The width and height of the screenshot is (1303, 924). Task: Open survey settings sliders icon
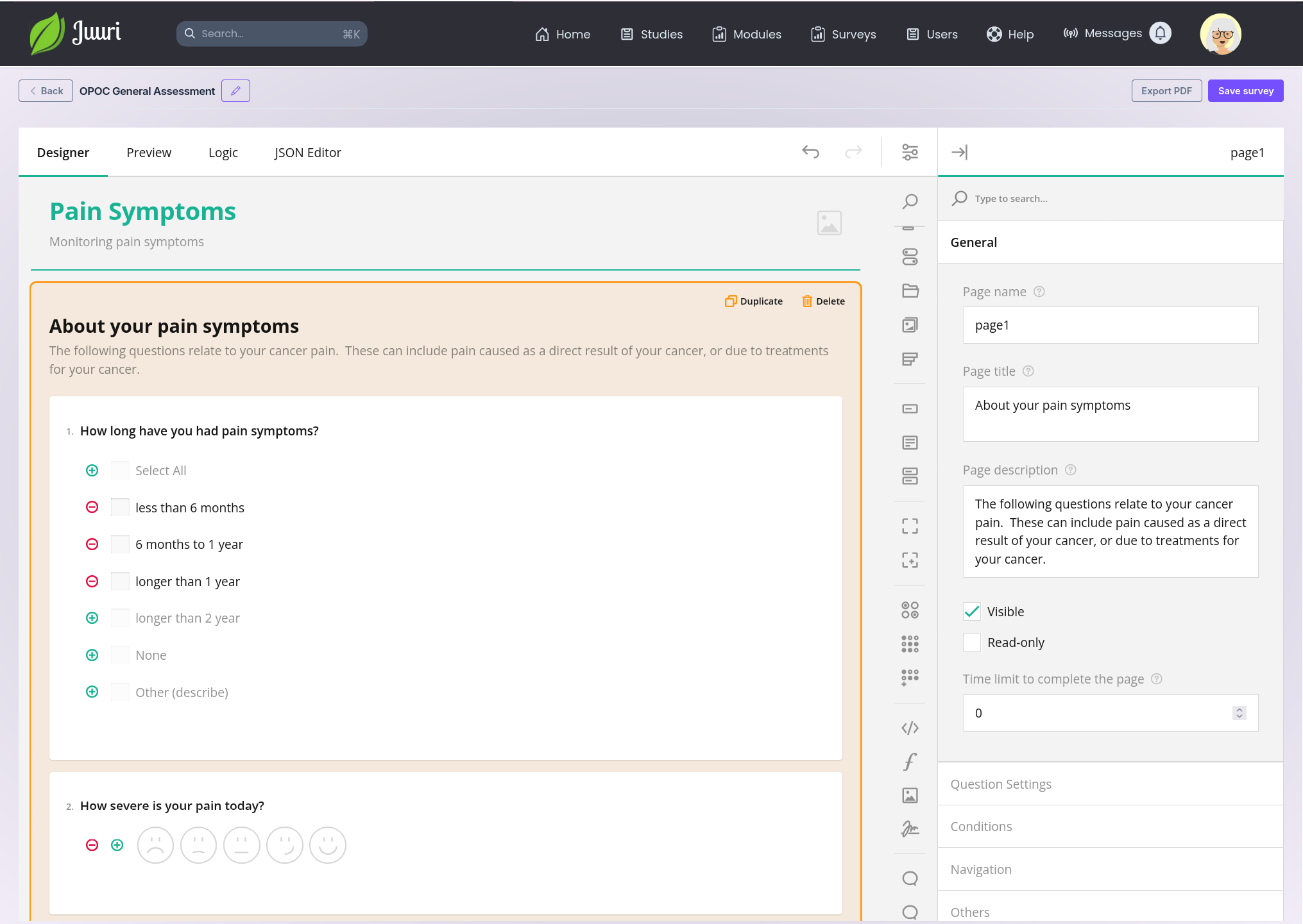(910, 152)
